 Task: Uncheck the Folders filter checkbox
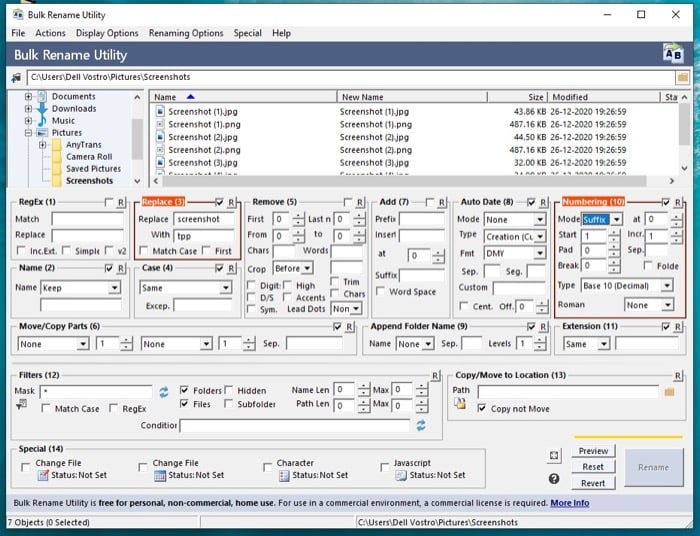pyautogui.click(x=184, y=390)
